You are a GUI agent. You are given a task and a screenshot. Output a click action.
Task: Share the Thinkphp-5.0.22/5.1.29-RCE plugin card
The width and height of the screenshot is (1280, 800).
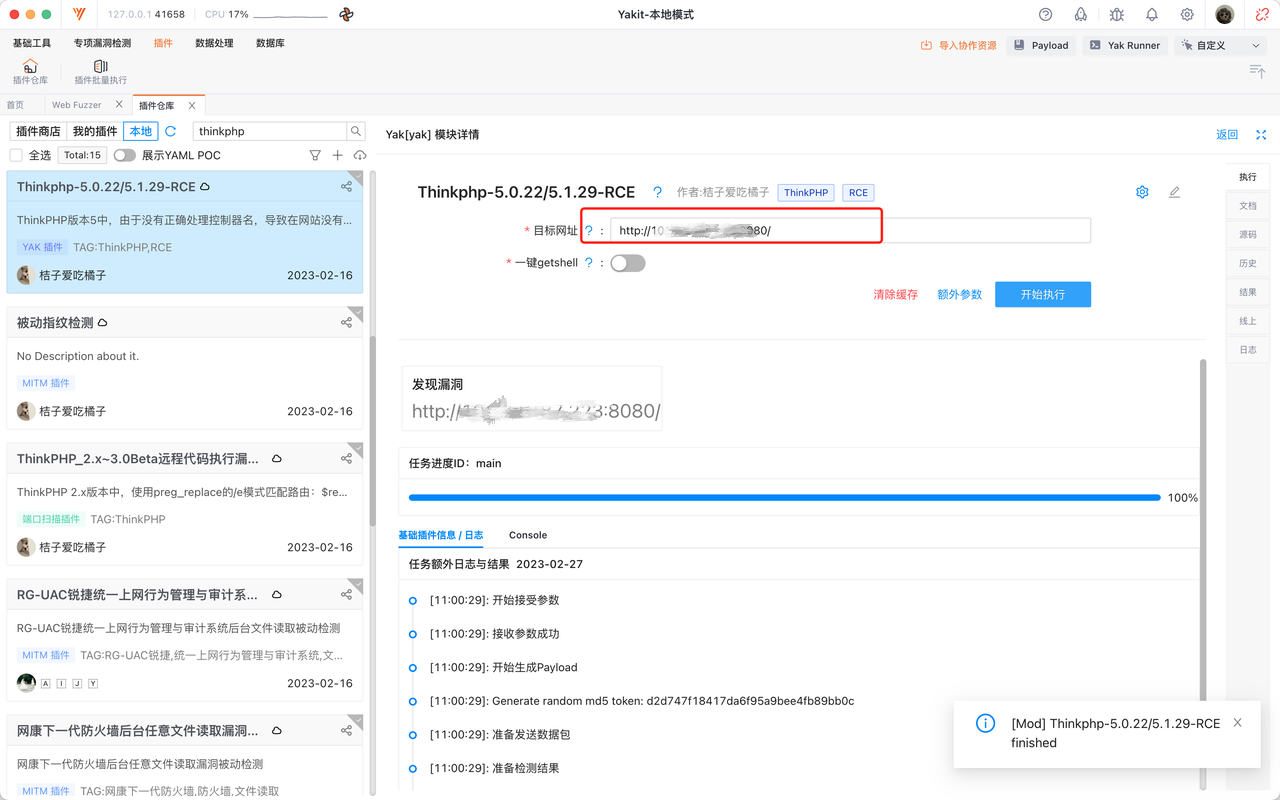346,187
